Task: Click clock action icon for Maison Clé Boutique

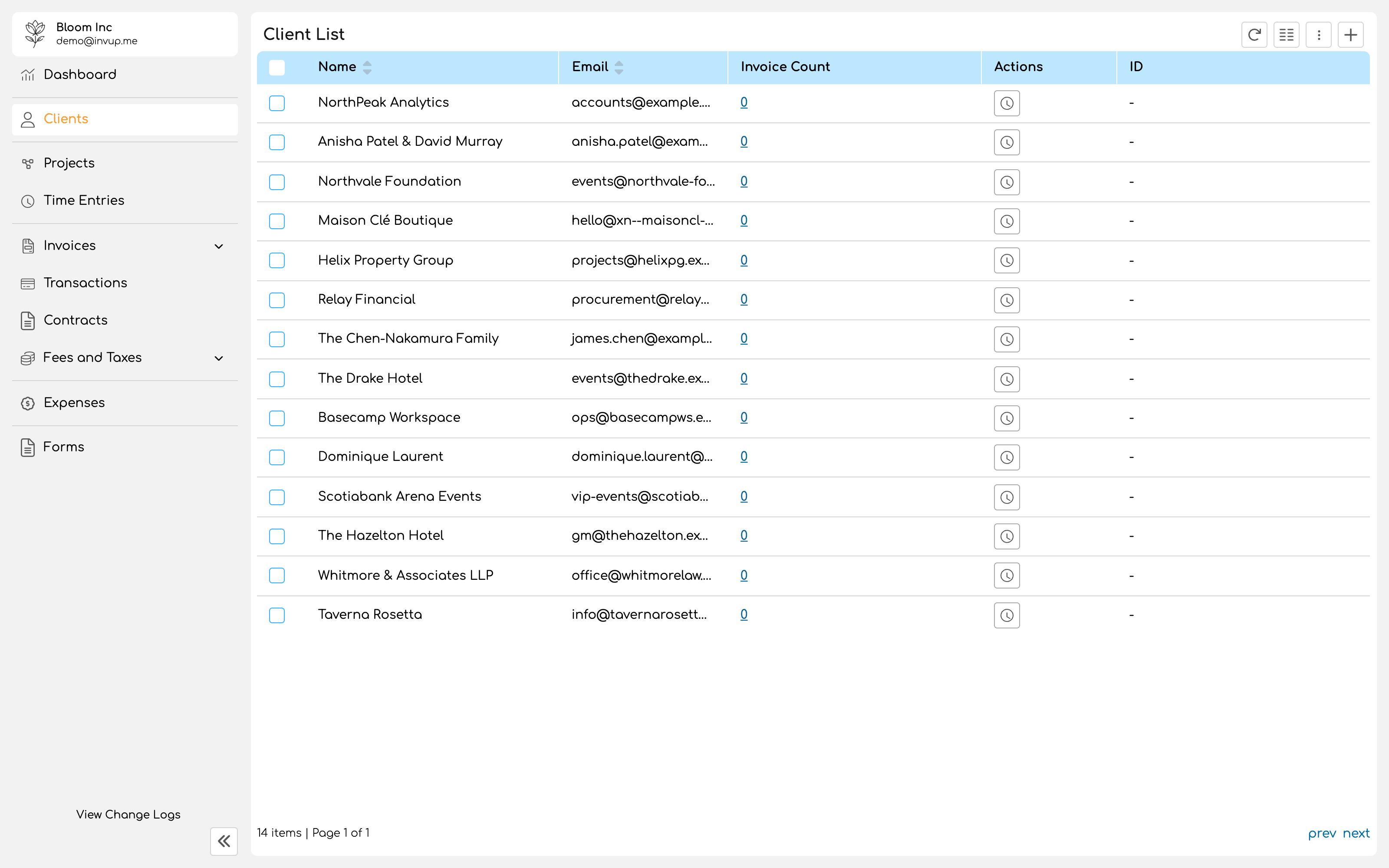Action: (x=1007, y=221)
